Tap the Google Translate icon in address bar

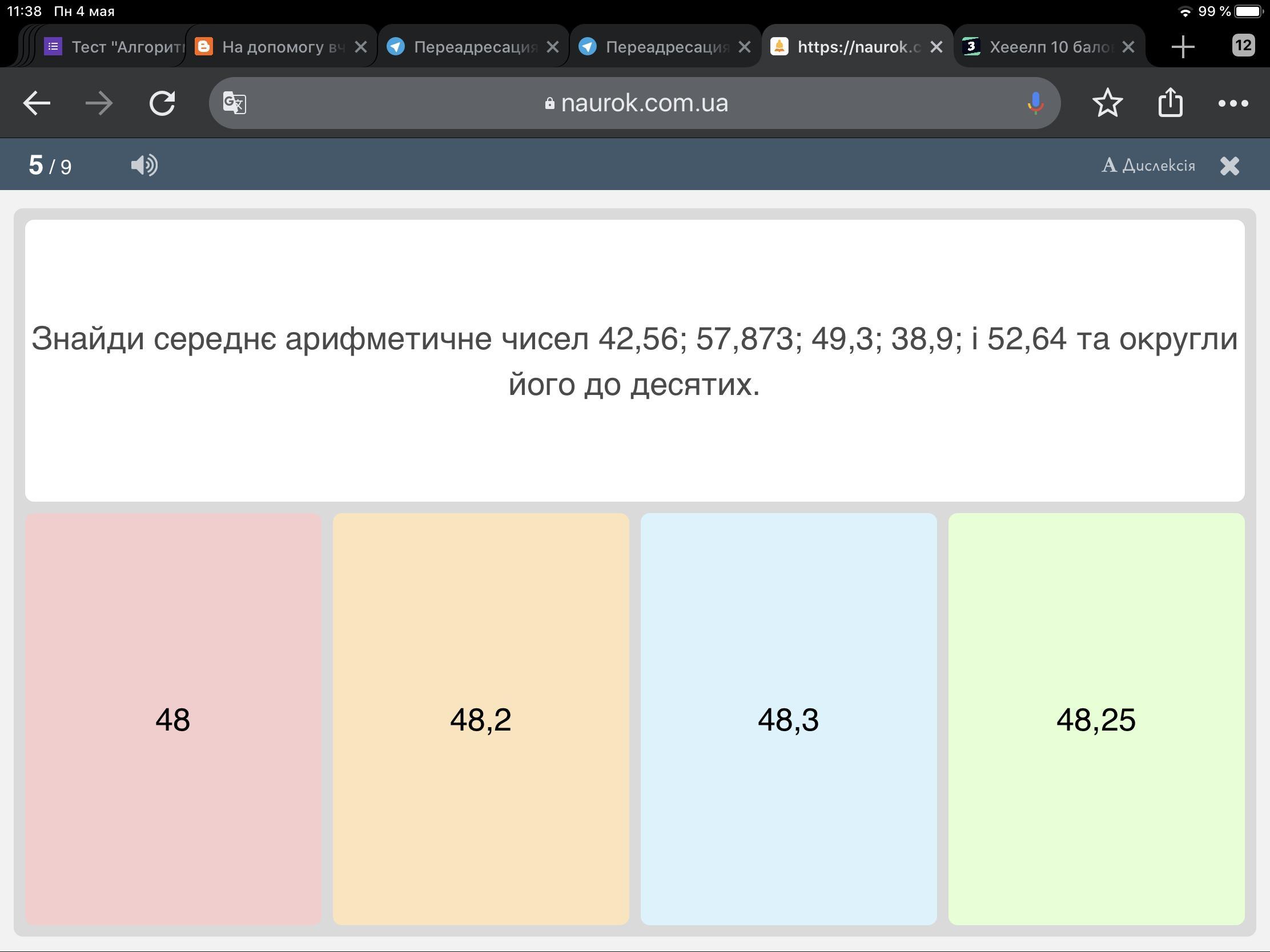point(235,103)
